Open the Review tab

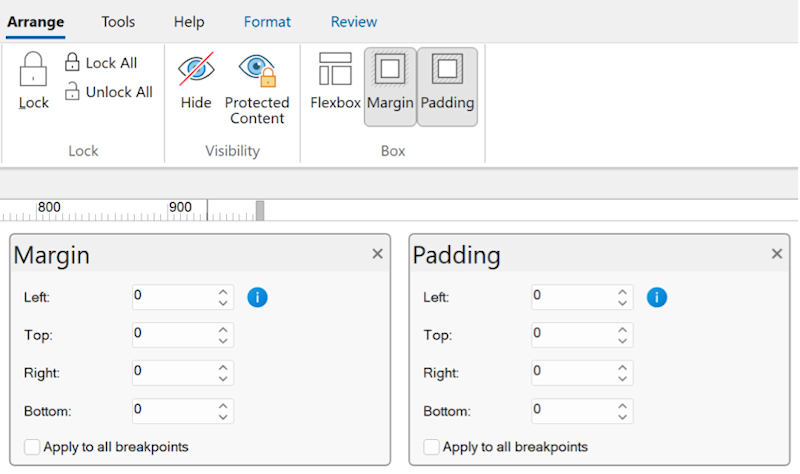coord(354,21)
